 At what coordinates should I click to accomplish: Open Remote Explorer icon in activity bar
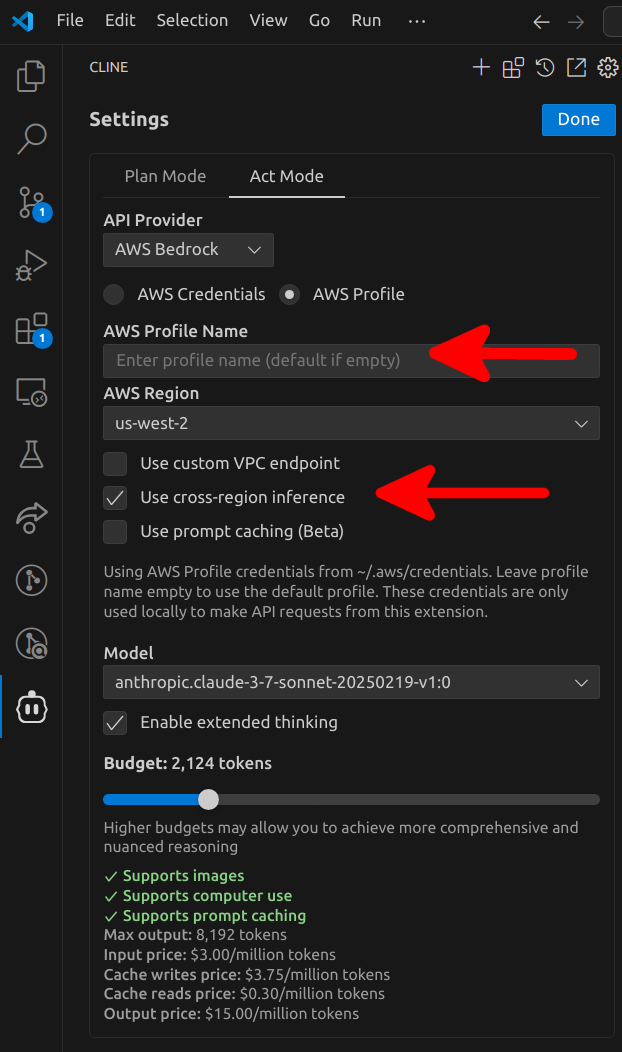(31, 392)
